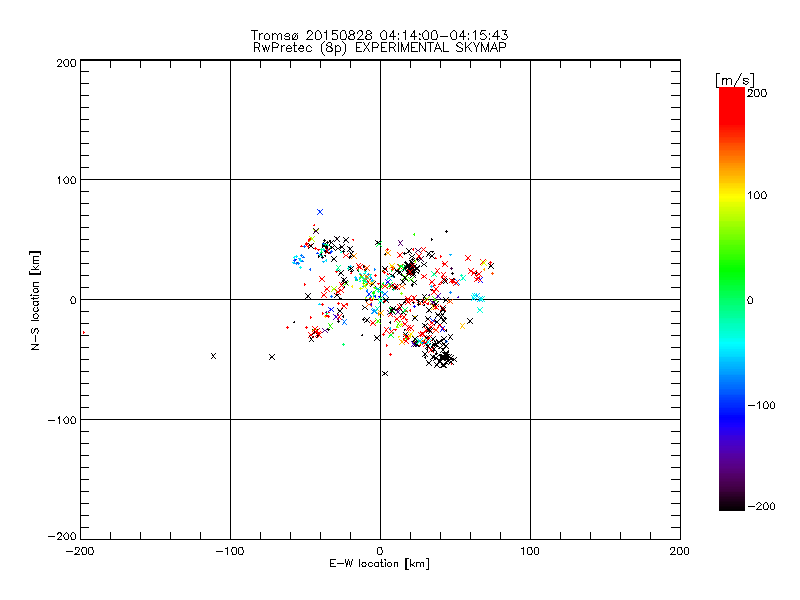Click the colorbar label '200' at top
This screenshot has height=600, width=800.
click(757, 93)
